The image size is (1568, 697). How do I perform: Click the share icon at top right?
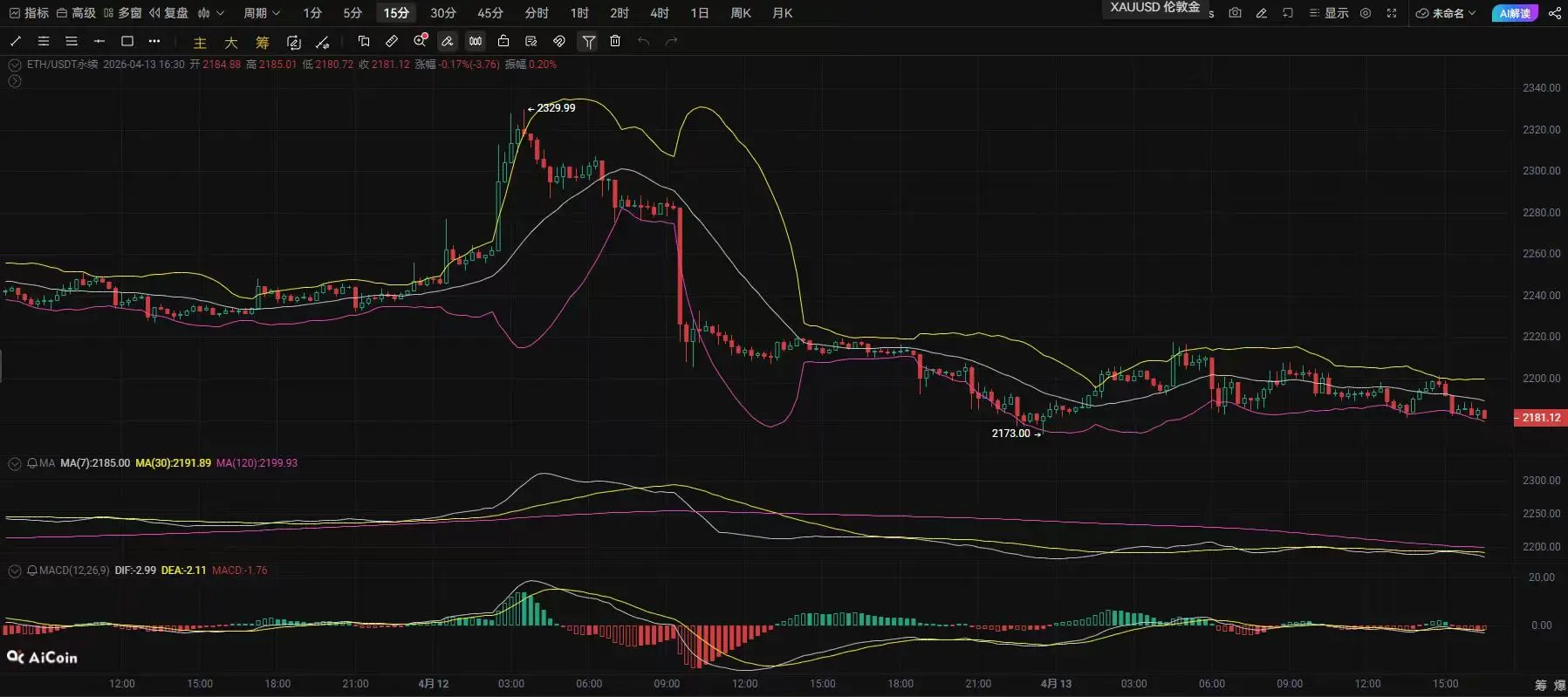(1554, 13)
